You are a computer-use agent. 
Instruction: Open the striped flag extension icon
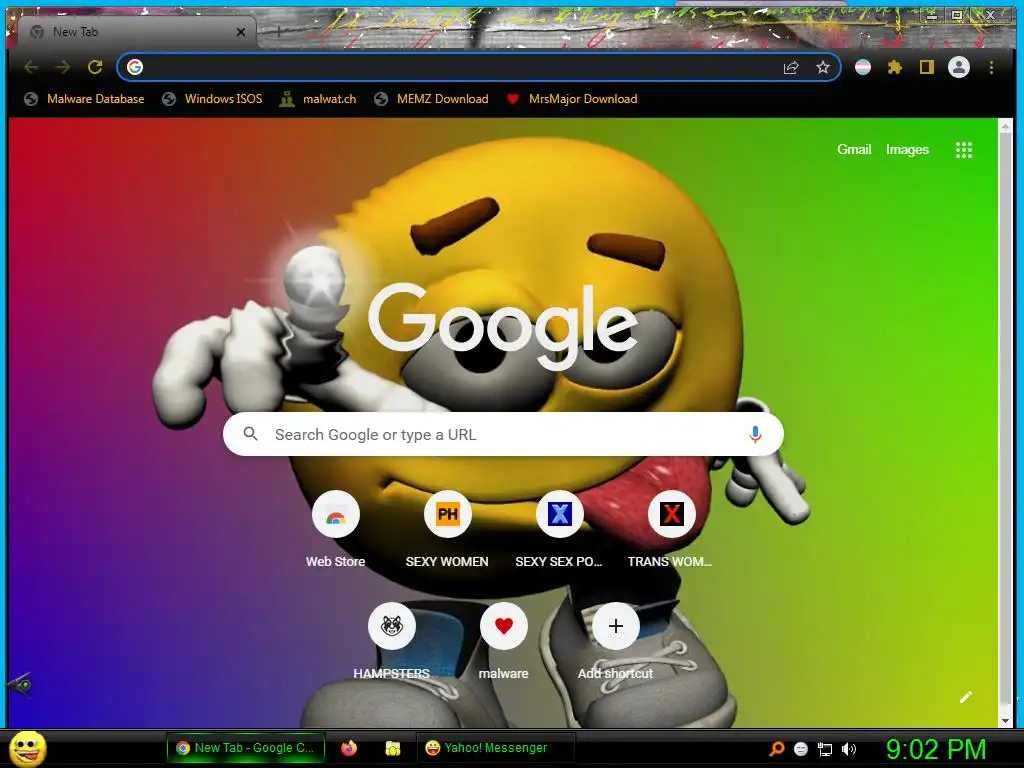point(863,67)
